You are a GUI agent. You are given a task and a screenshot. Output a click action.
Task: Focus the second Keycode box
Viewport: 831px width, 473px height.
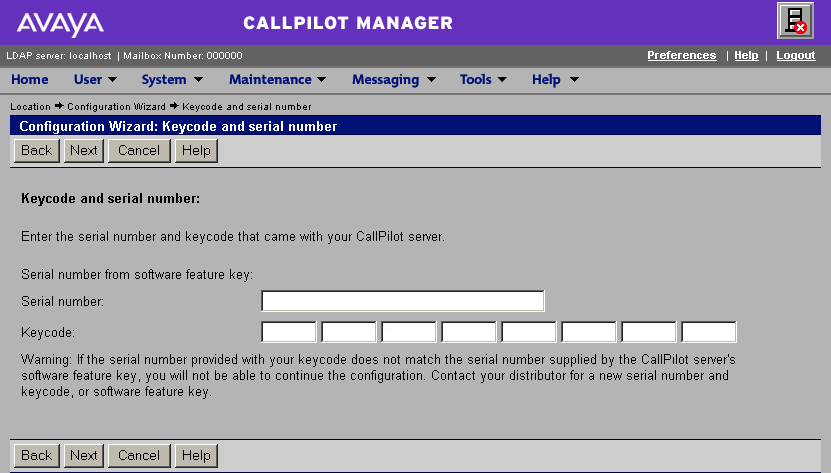pyautogui.click(x=349, y=332)
